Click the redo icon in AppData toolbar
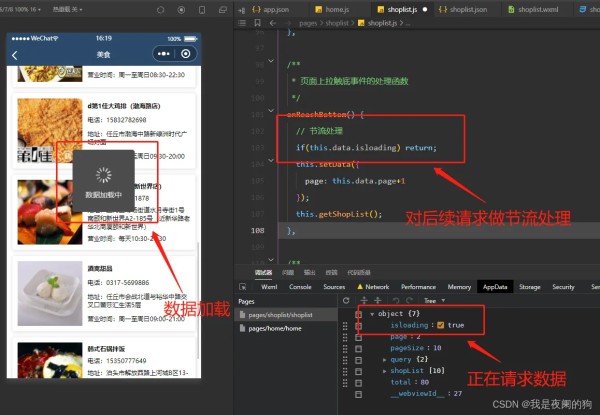This screenshot has height=415, width=600. [409, 301]
